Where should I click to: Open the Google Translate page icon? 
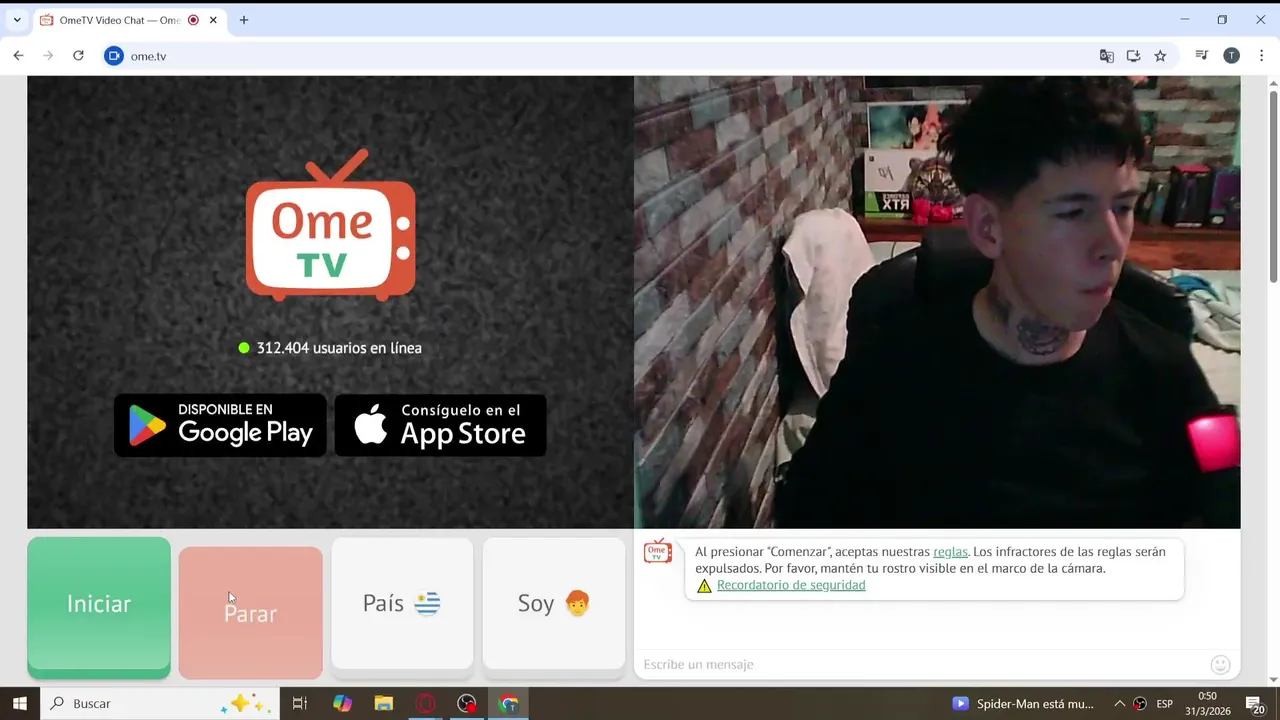[x=1106, y=56]
